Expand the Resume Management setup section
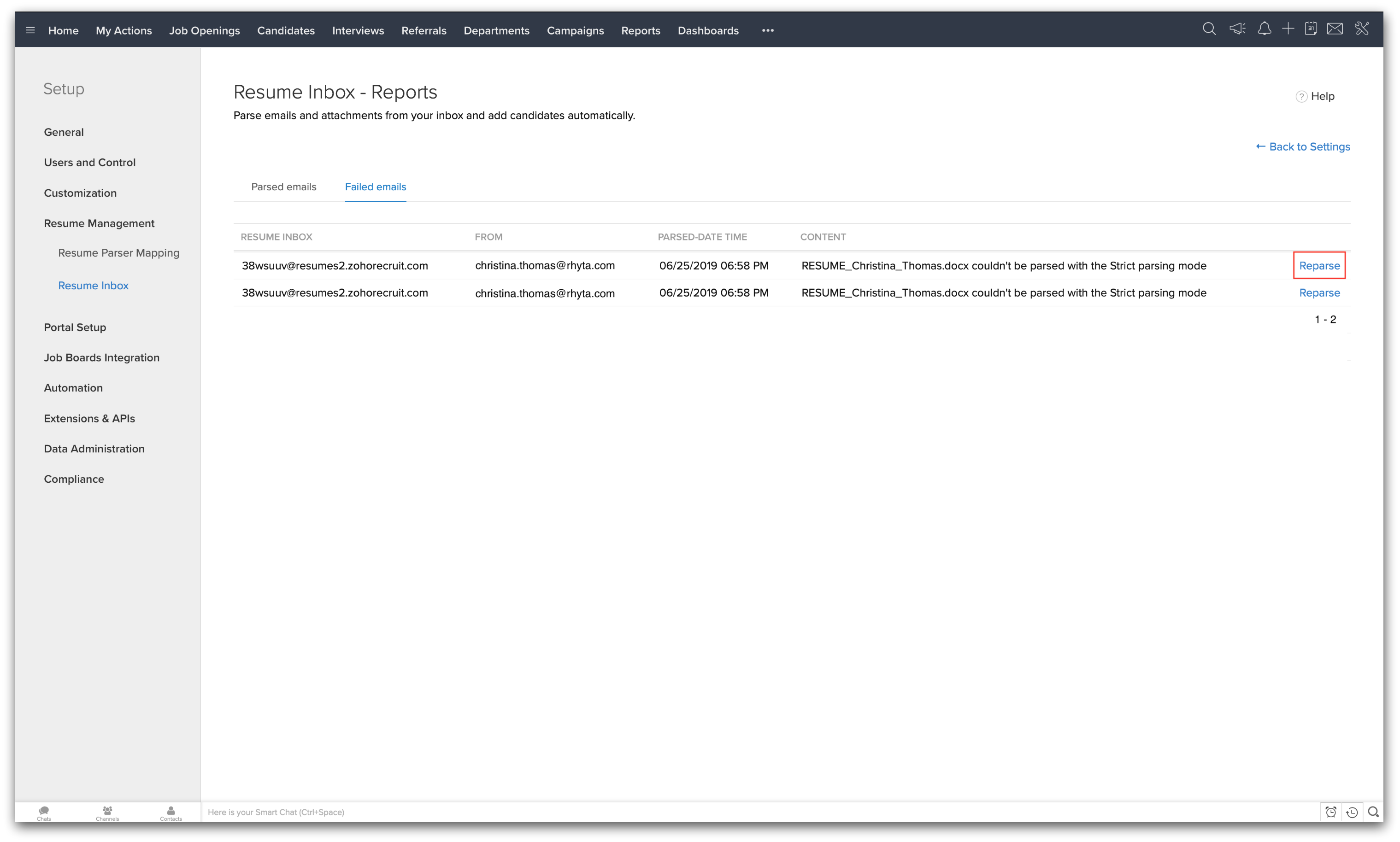The image size is (1400, 842). tap(100, 223)
